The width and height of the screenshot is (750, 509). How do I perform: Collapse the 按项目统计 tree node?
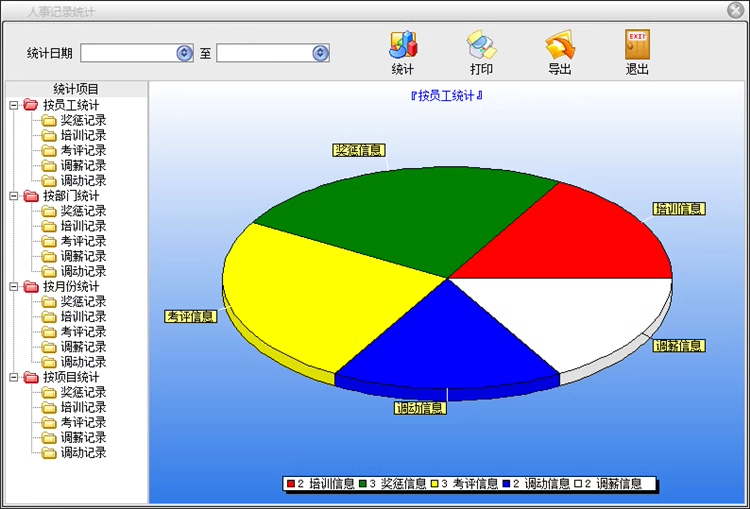pyautogui.click(x=13, y=377)
